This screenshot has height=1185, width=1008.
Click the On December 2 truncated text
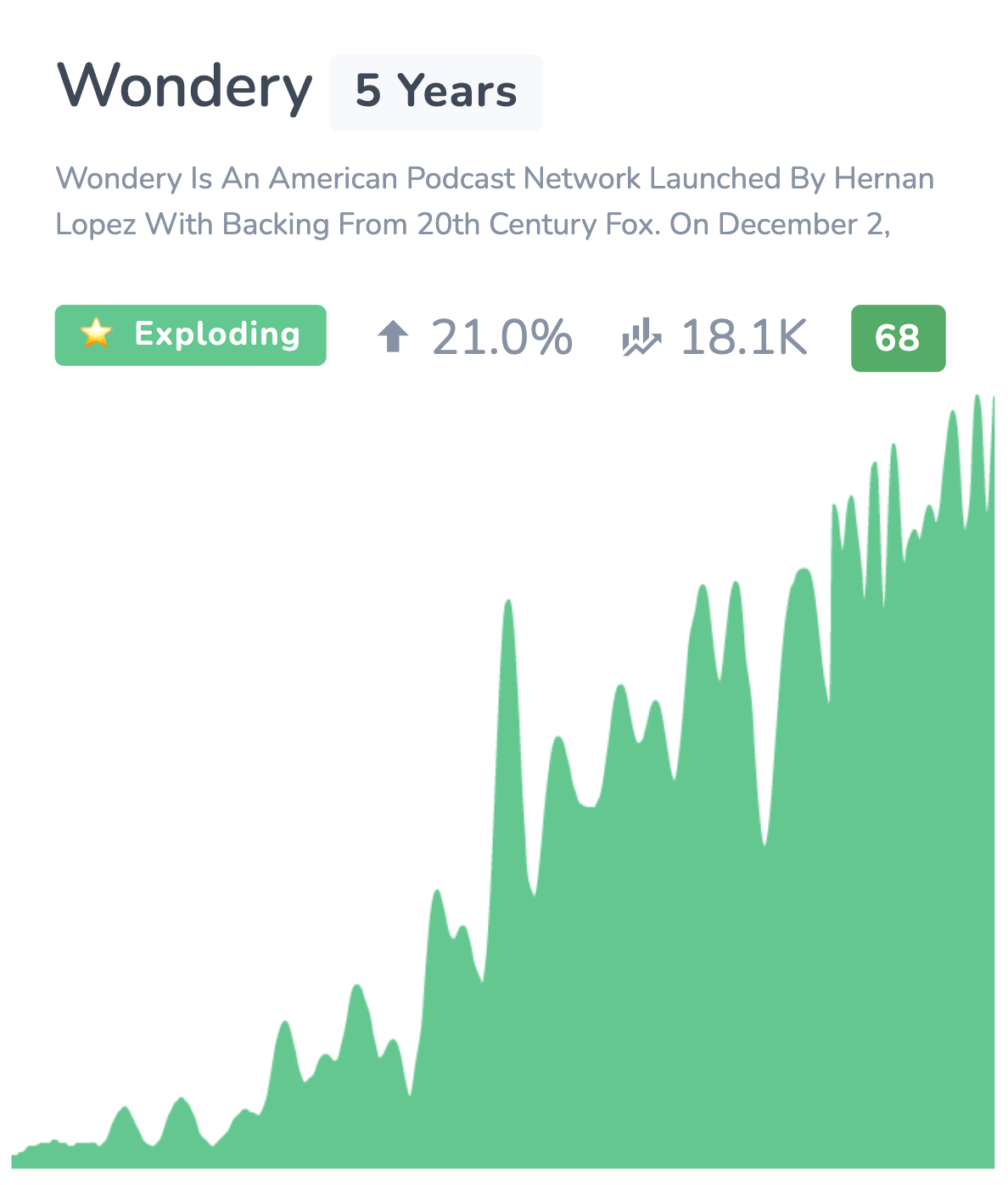[x=779, y=224]
